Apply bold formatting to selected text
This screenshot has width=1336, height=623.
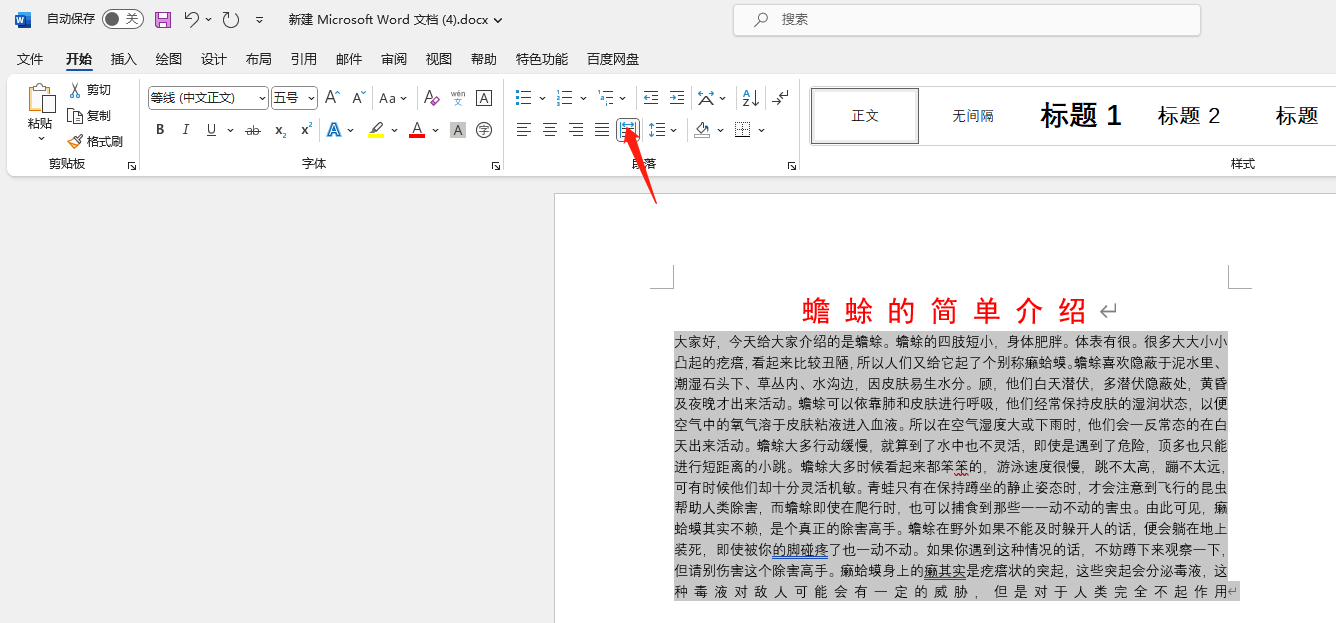click(160, 130)
